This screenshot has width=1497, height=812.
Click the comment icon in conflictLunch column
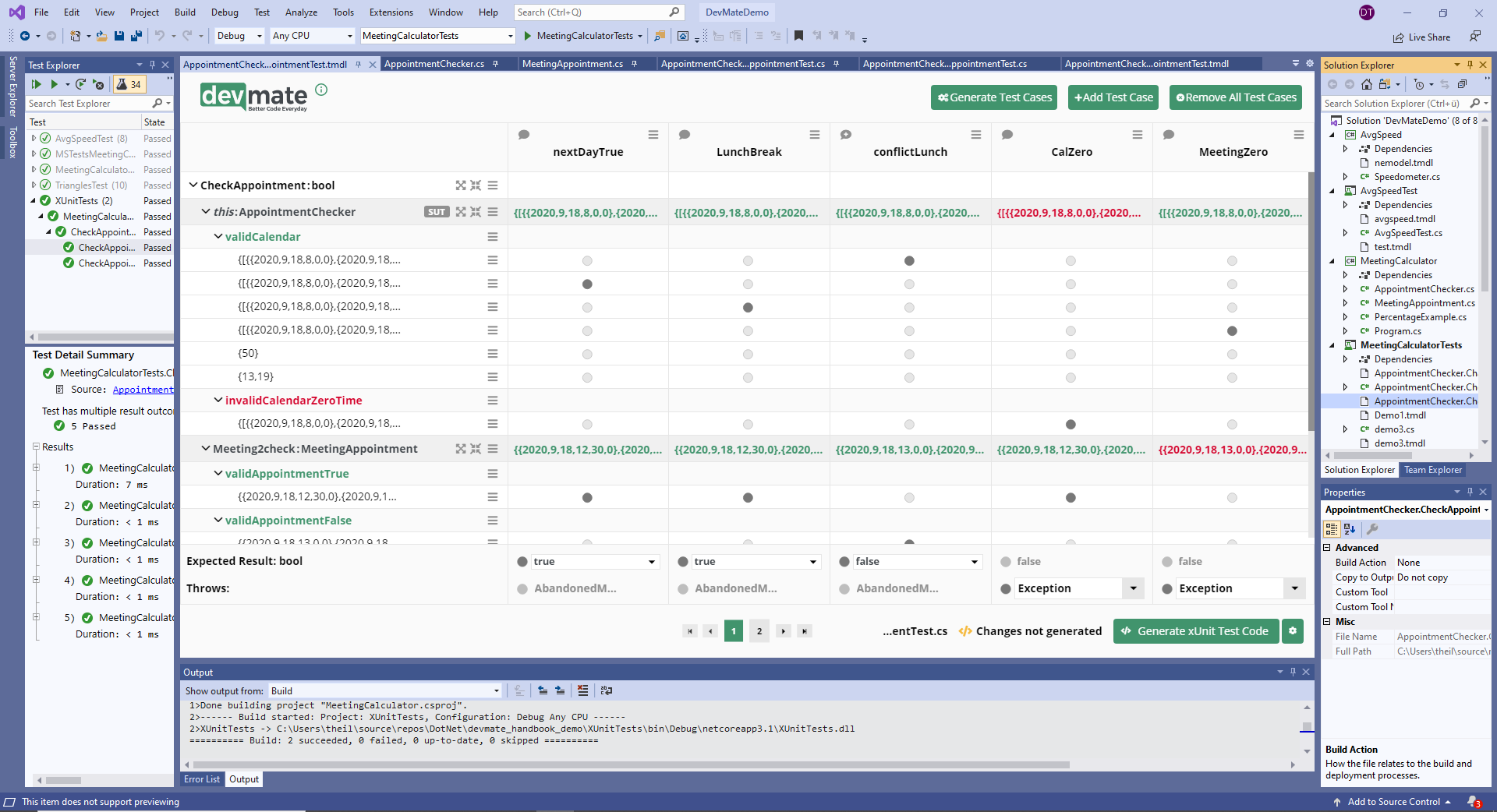click(x=846, y=135)
